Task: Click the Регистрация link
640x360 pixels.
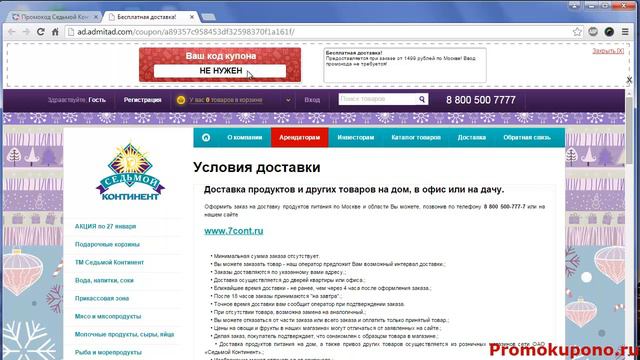Action: pos(142,100)
